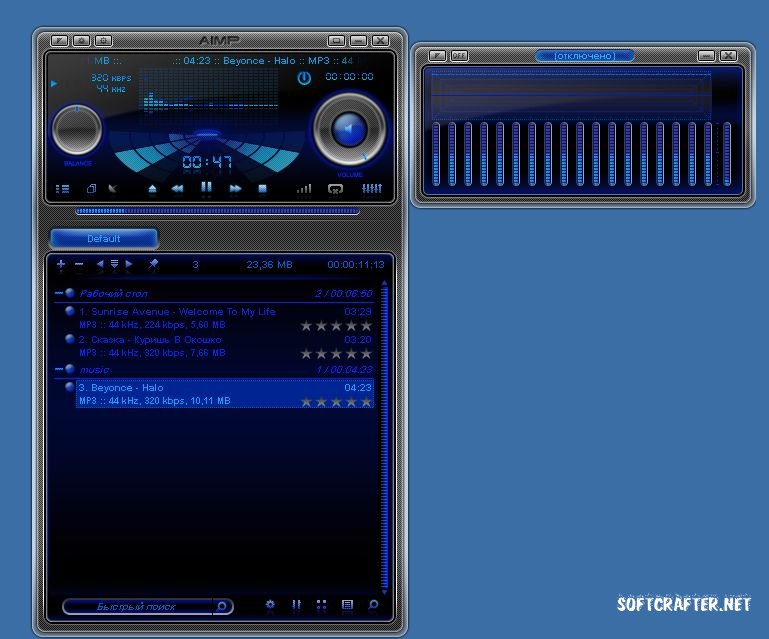Click the mute speaker button inside volume knob
Screen dimensions: 769x639
tap(349, 129)
